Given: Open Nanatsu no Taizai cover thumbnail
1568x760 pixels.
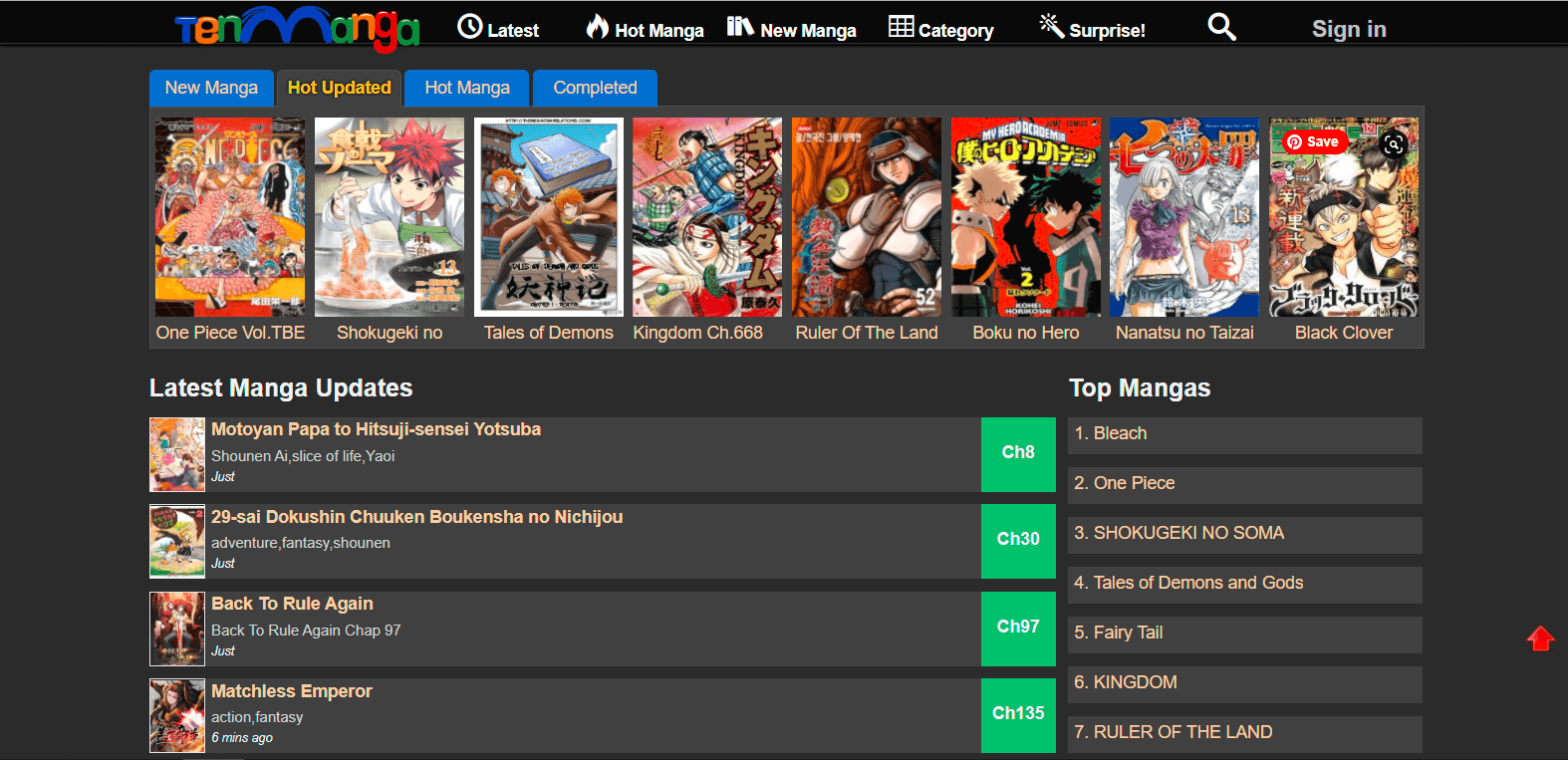Looking at the screenshot, I should pos(1184,217).
